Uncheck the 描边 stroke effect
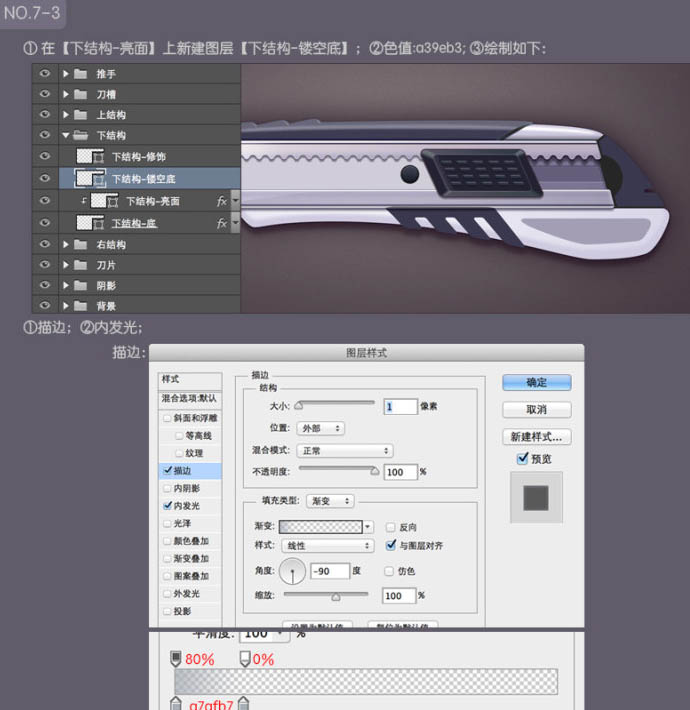This screenshot has height=710, width=690. point(167,470)
